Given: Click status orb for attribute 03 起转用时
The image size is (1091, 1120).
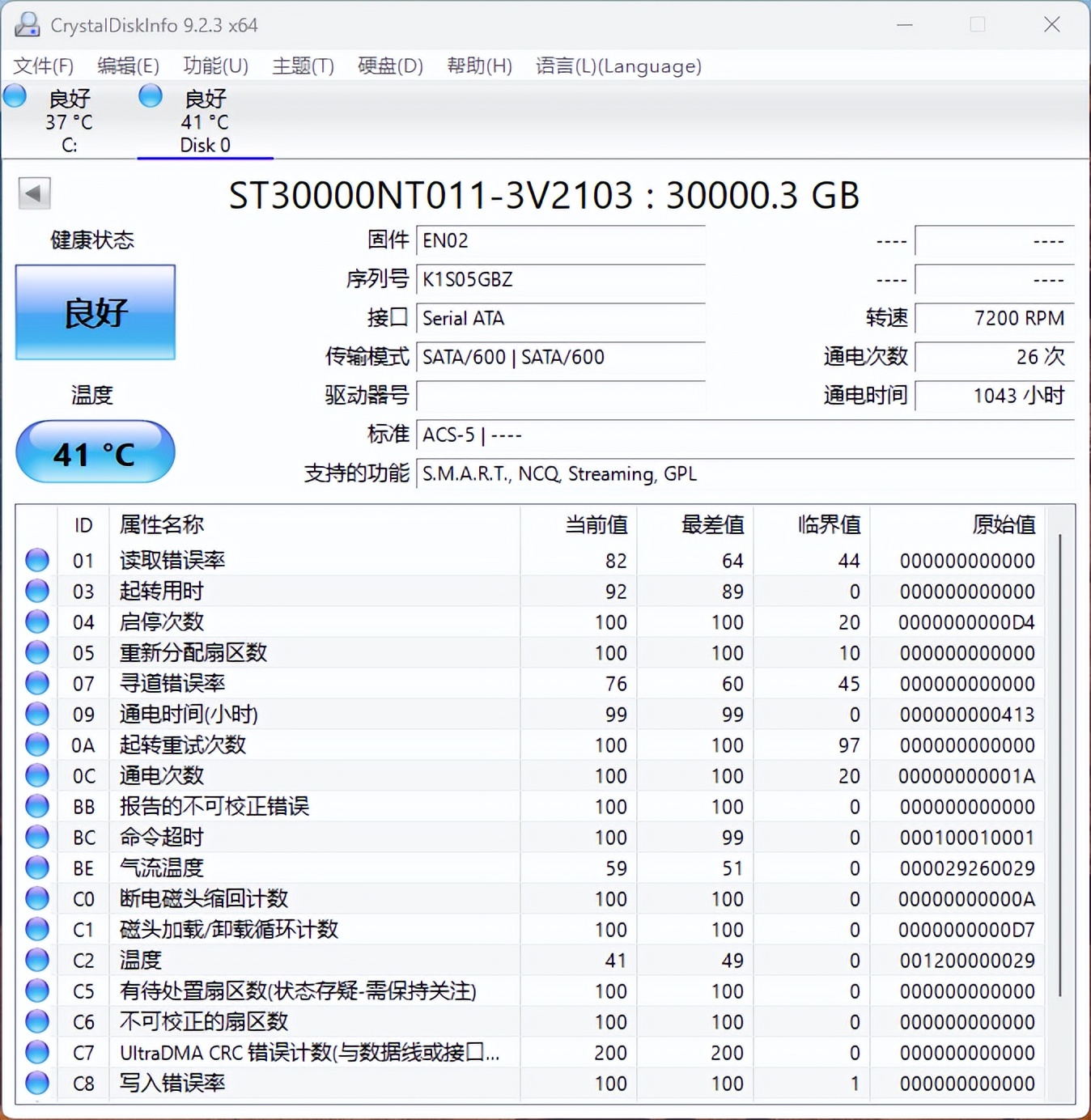Looking at the screenshot, I should (37, 591).
